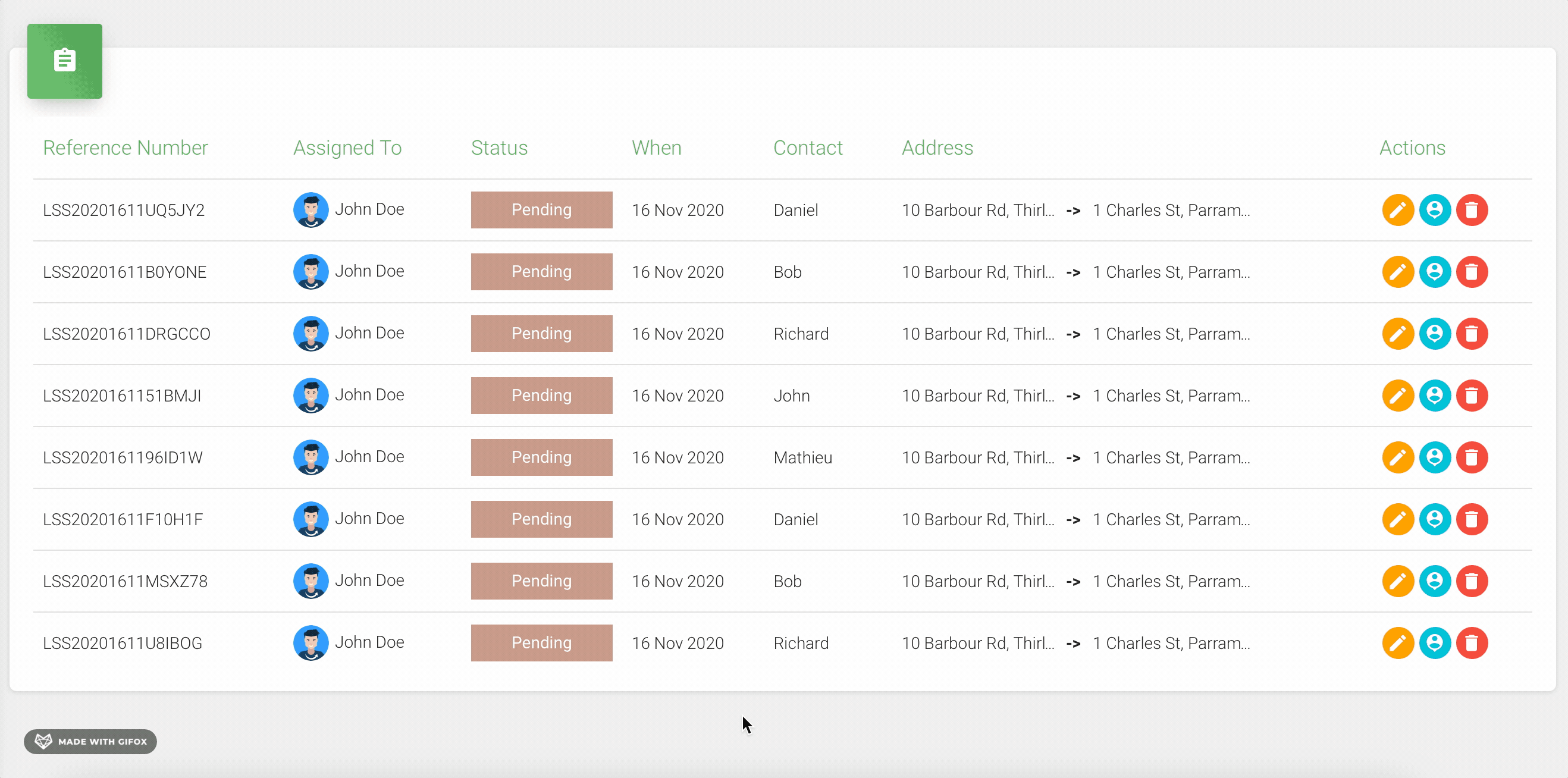Click Pending badge in LSS20201611DRGCCO row
The image size is (1568, 778).
click(542, 334)
